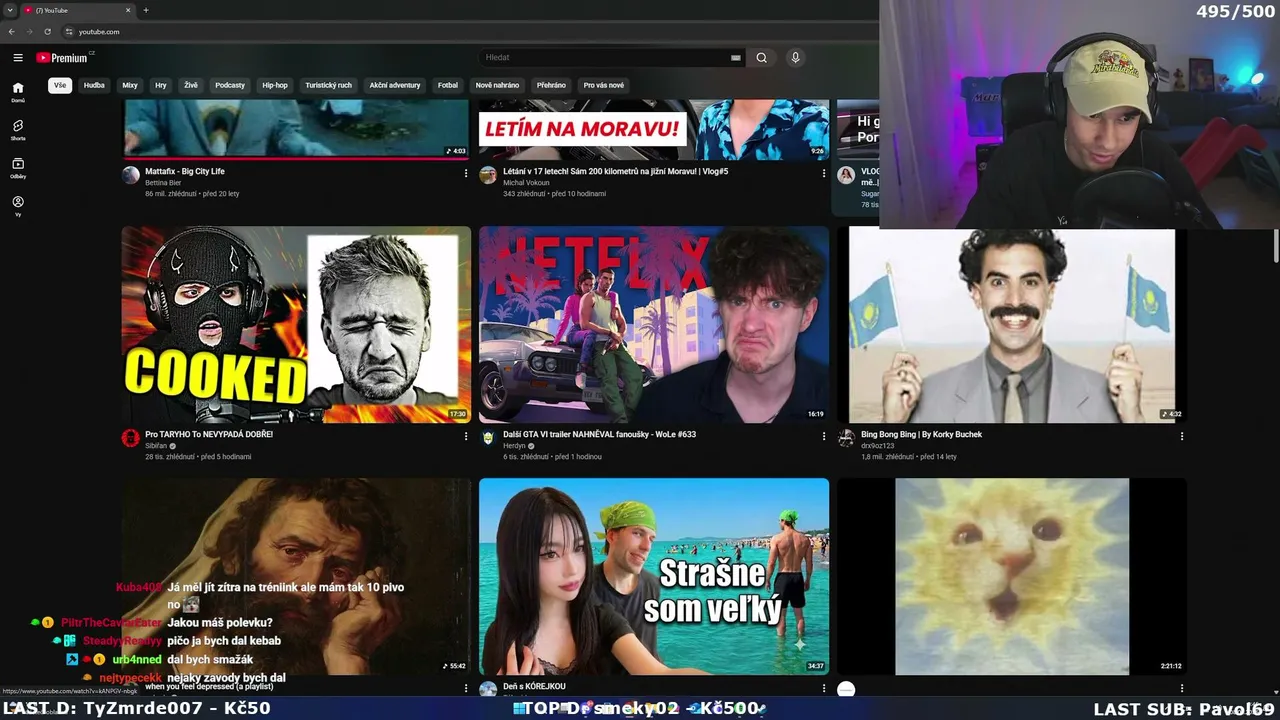Go back in the browser
Viewport: 1280px width, 720px height.
(12, 32)
